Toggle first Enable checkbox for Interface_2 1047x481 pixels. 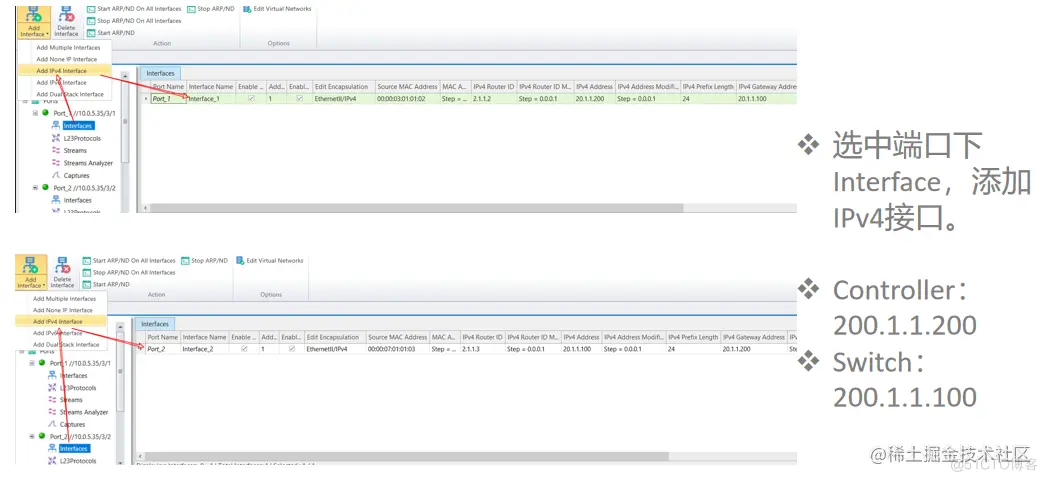(244, 349)
